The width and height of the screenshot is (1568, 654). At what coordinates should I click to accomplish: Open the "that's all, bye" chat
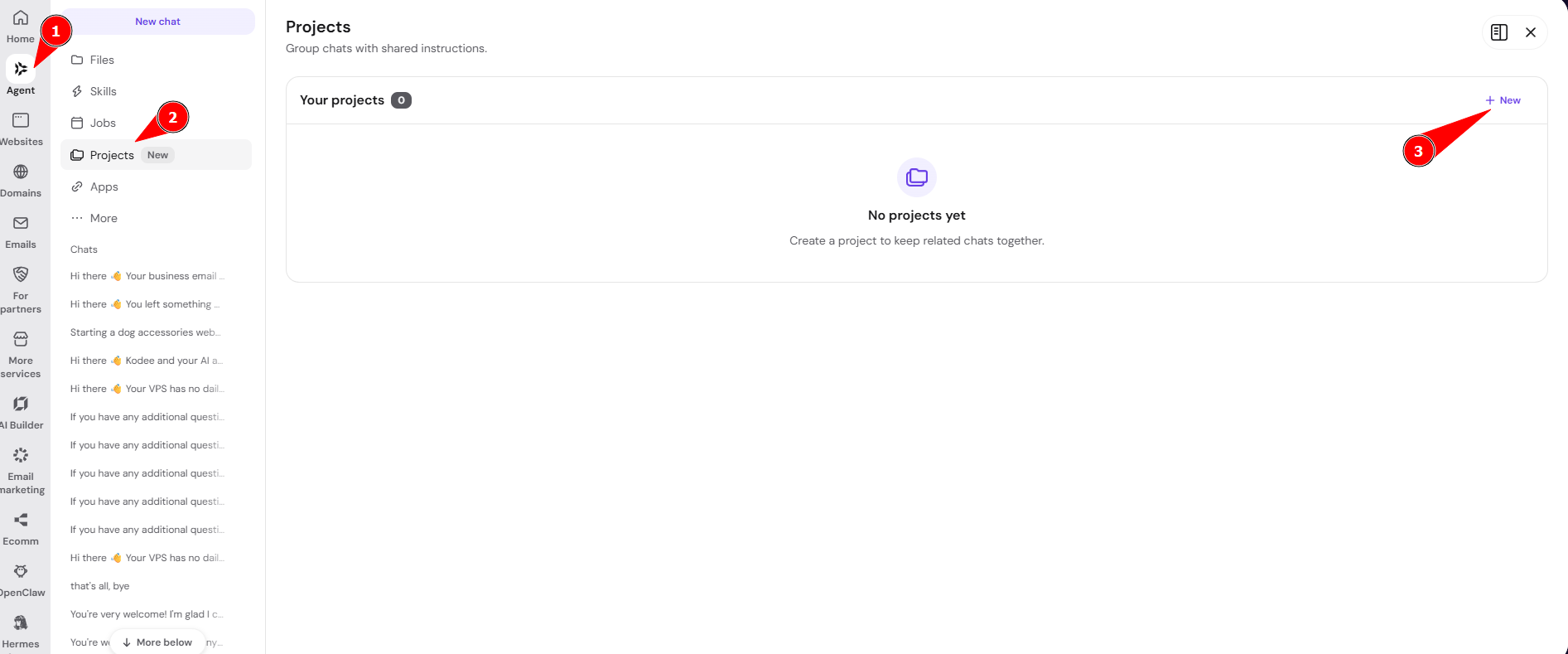[99, 586]
